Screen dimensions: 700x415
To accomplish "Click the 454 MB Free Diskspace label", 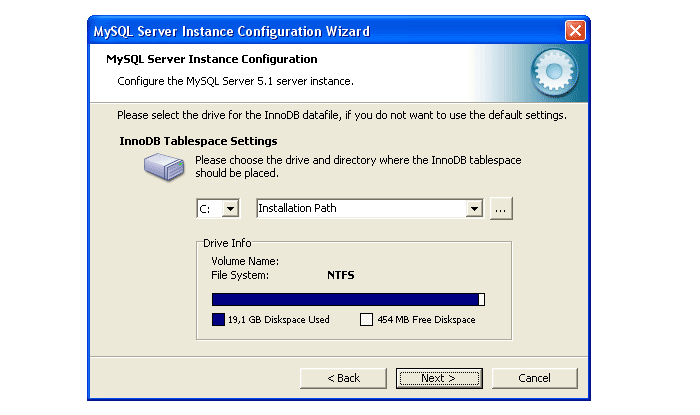I will point(426,320).
